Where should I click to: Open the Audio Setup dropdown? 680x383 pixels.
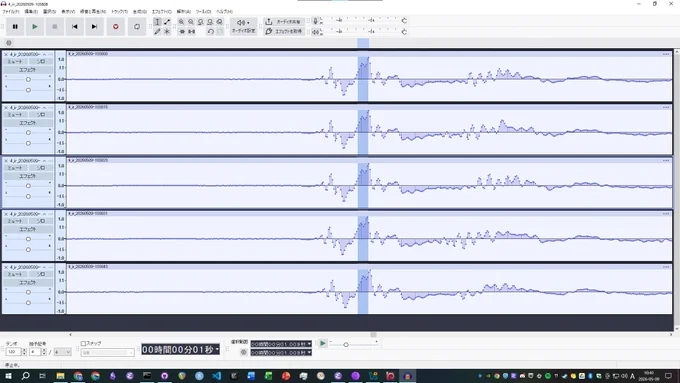[x=244, y=26]
